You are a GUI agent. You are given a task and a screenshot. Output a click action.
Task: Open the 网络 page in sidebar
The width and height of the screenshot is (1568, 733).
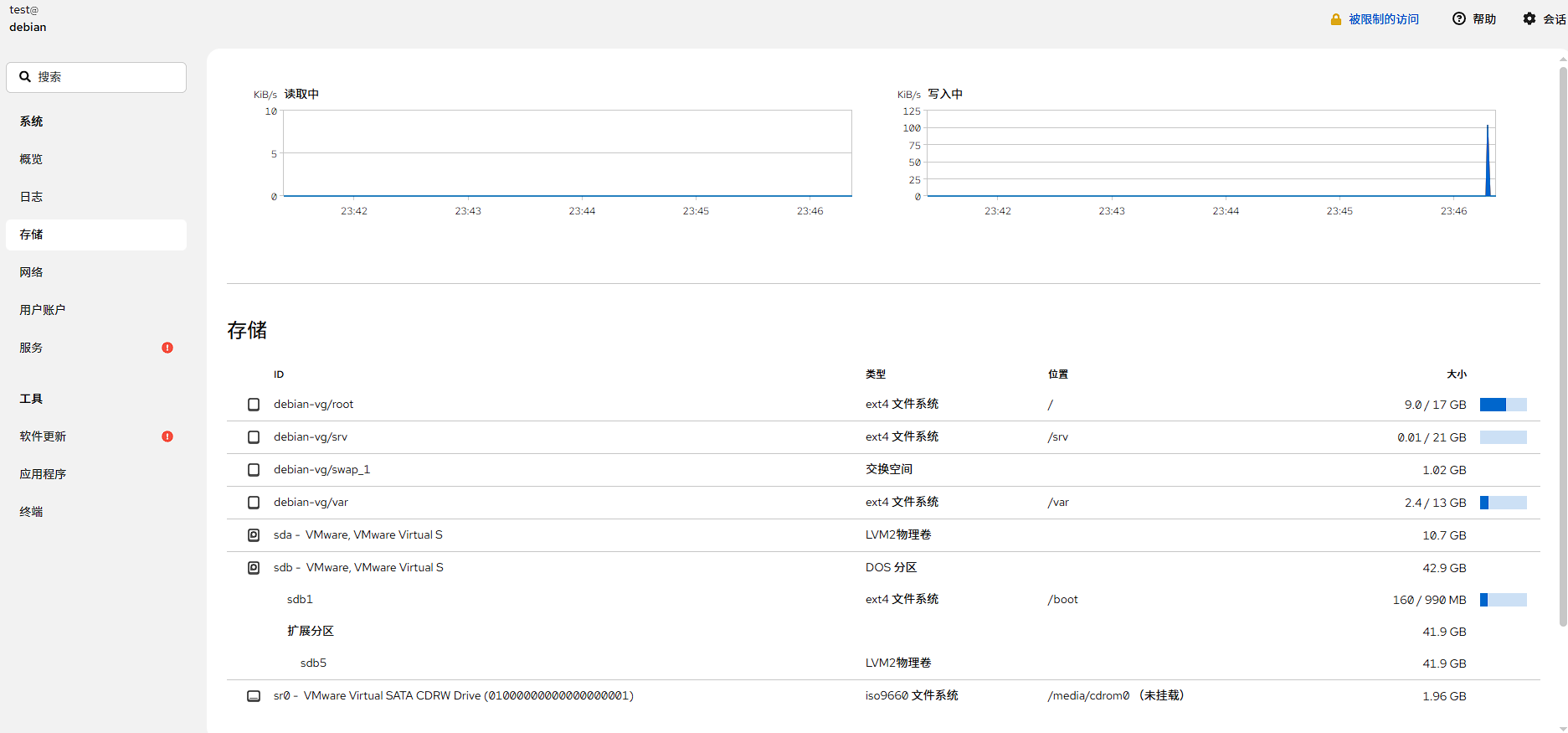[x=32, y=272]
